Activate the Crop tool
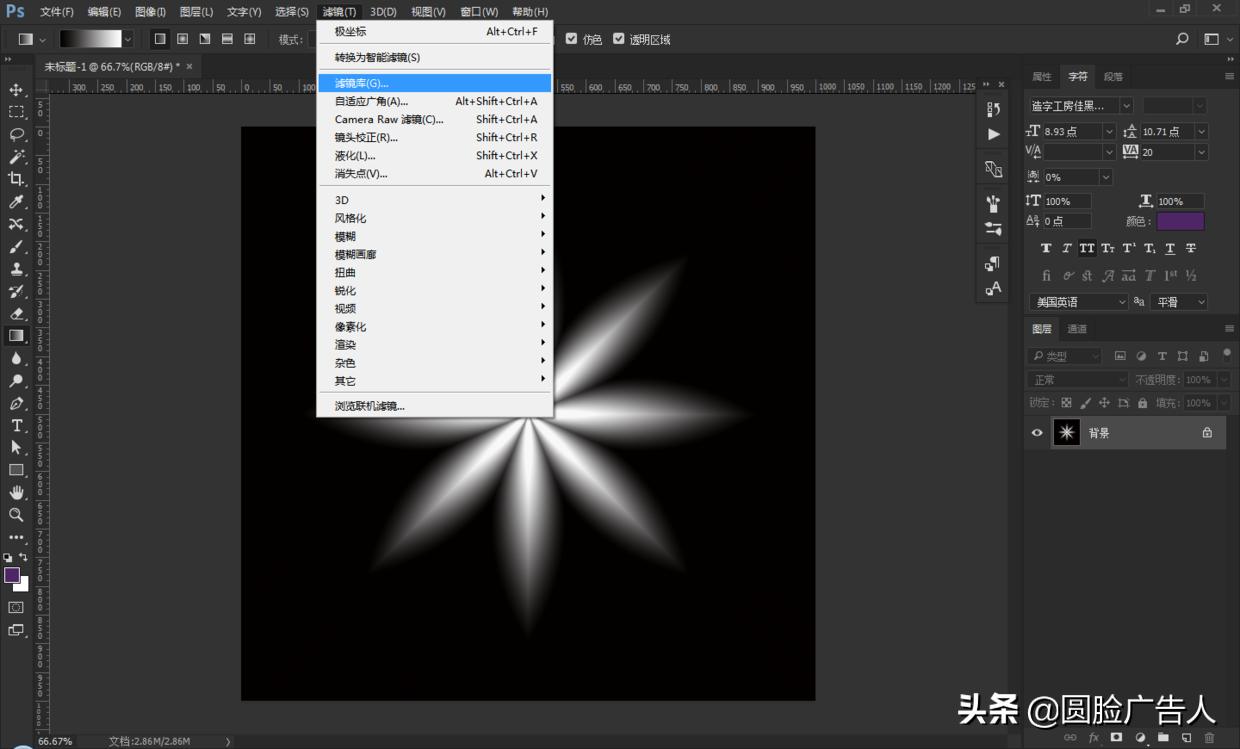 16,179
